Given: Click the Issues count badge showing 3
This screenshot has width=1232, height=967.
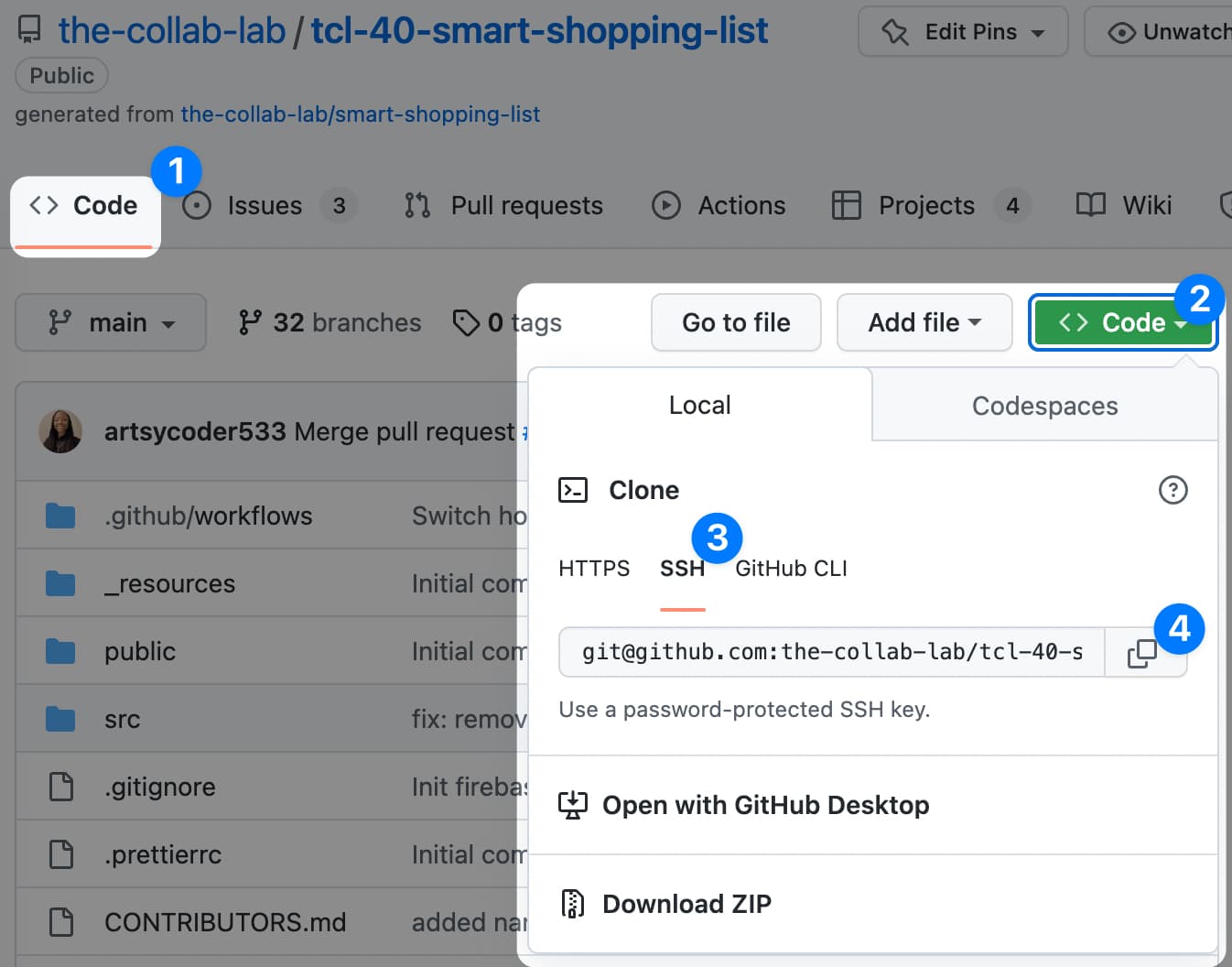Looking at the screenshot, I should tap(340, 206).
